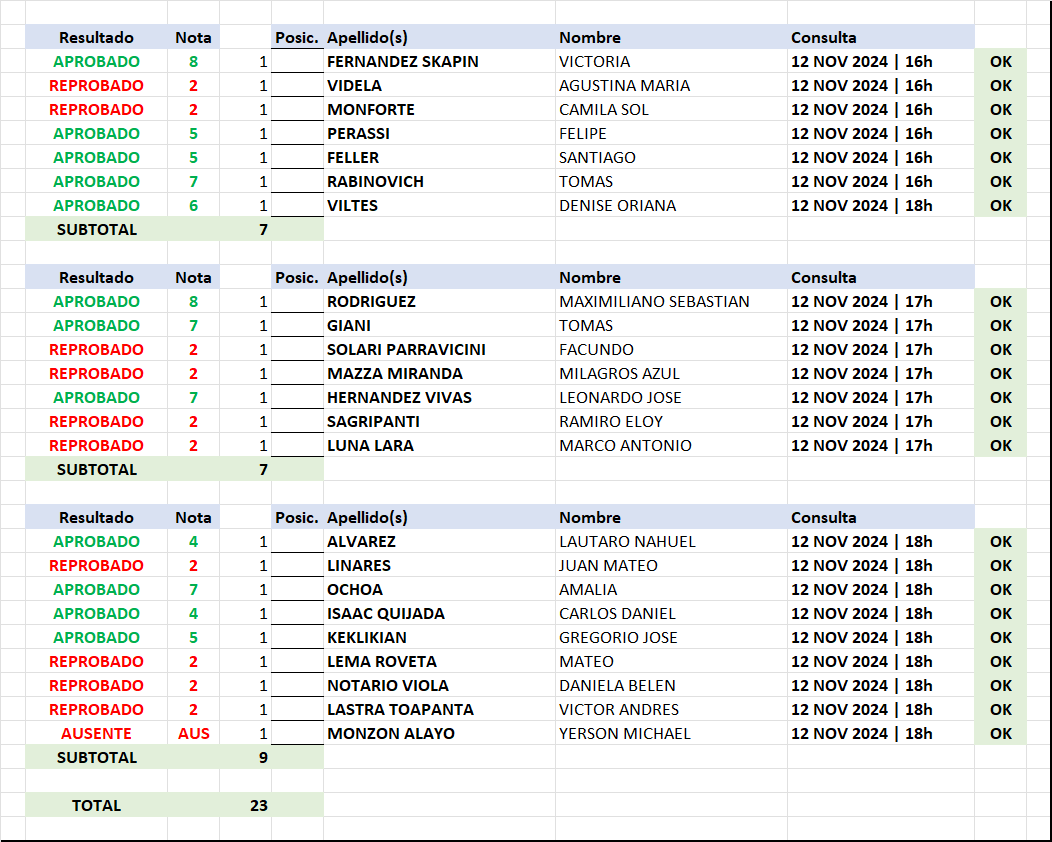Select the name AGUSTINA MARIA
The height and width of the screenshot is (842, 1052).
[x=624, y=86]
